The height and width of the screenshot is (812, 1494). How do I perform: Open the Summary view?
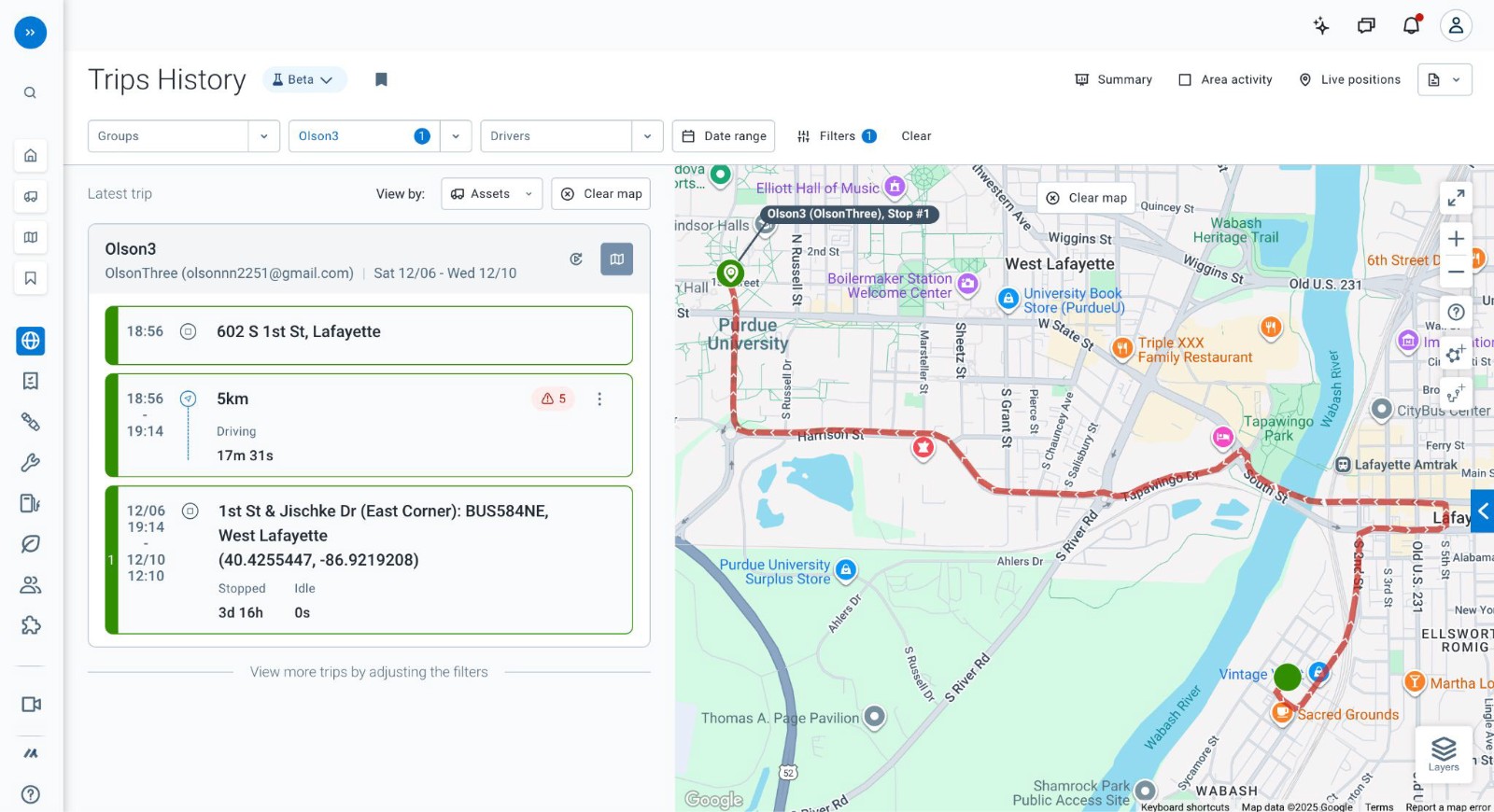[x=1114, y=80]
